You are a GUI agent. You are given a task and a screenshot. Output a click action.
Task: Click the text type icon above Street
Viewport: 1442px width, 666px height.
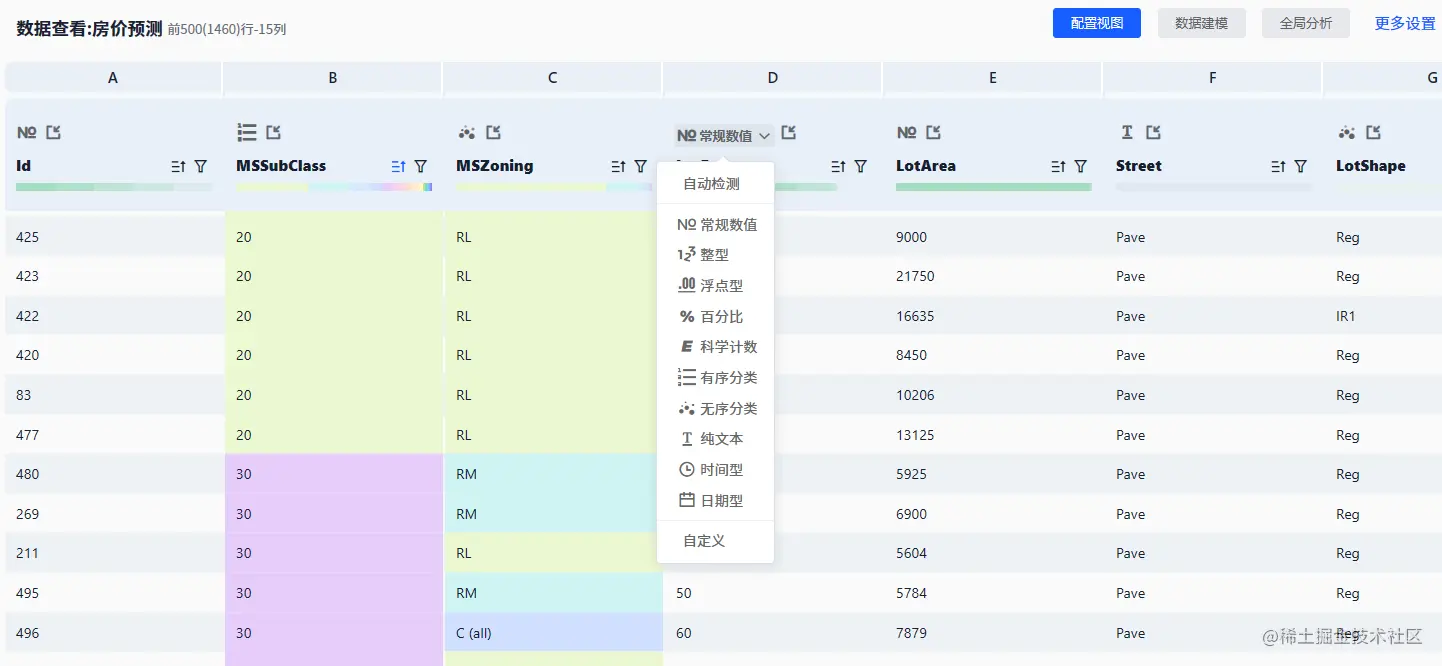coord(1127,132)
